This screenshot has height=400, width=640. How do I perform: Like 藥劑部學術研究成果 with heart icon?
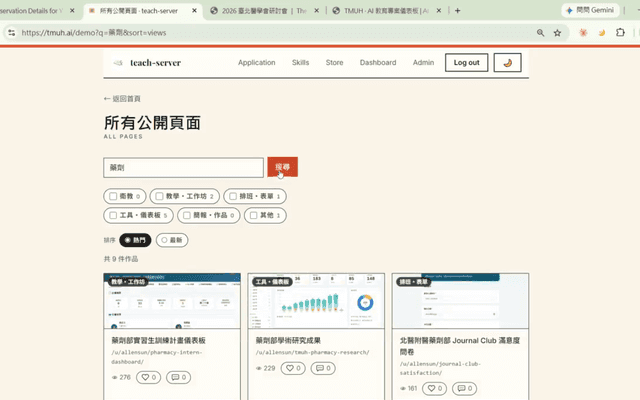click(293, 368)
